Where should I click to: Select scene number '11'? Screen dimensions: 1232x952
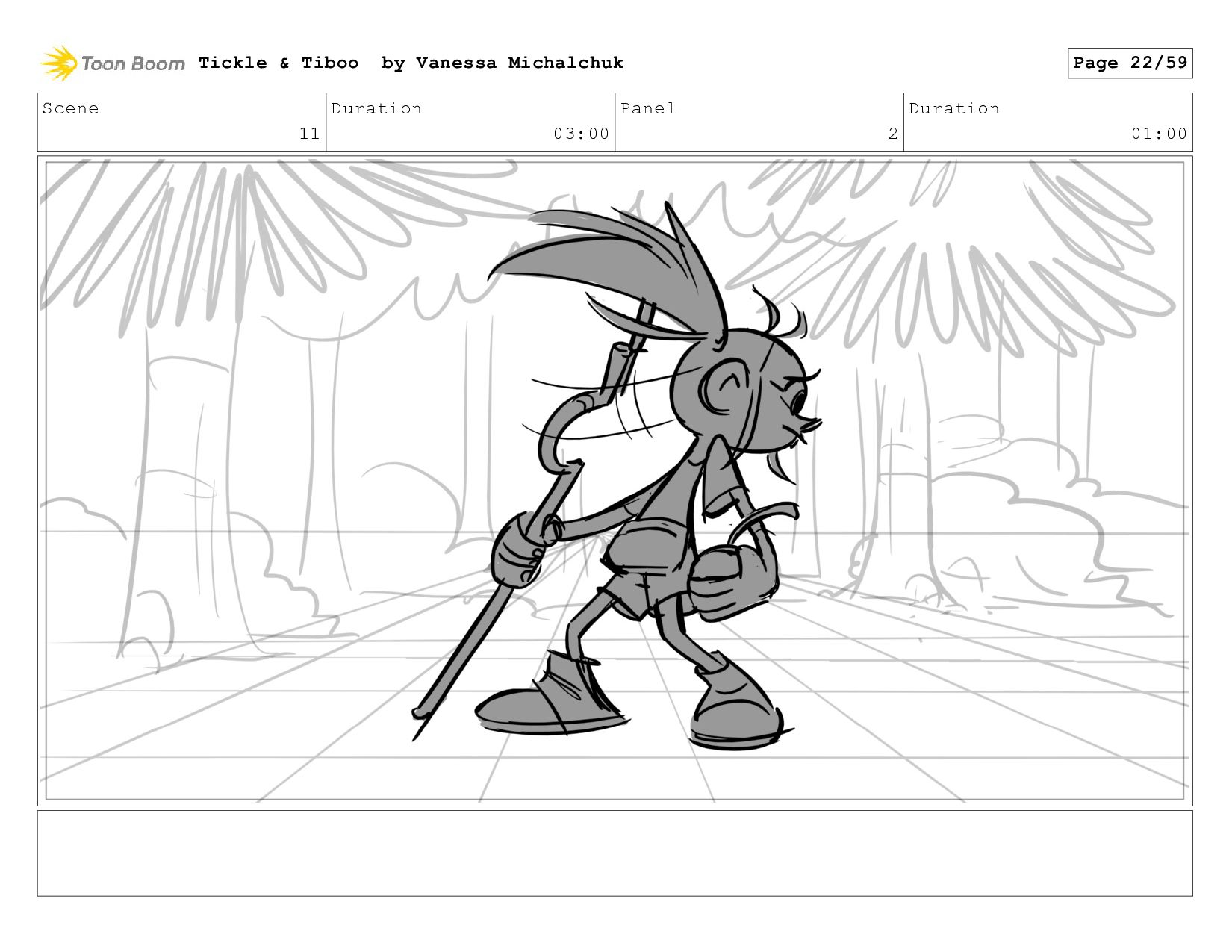309,134
